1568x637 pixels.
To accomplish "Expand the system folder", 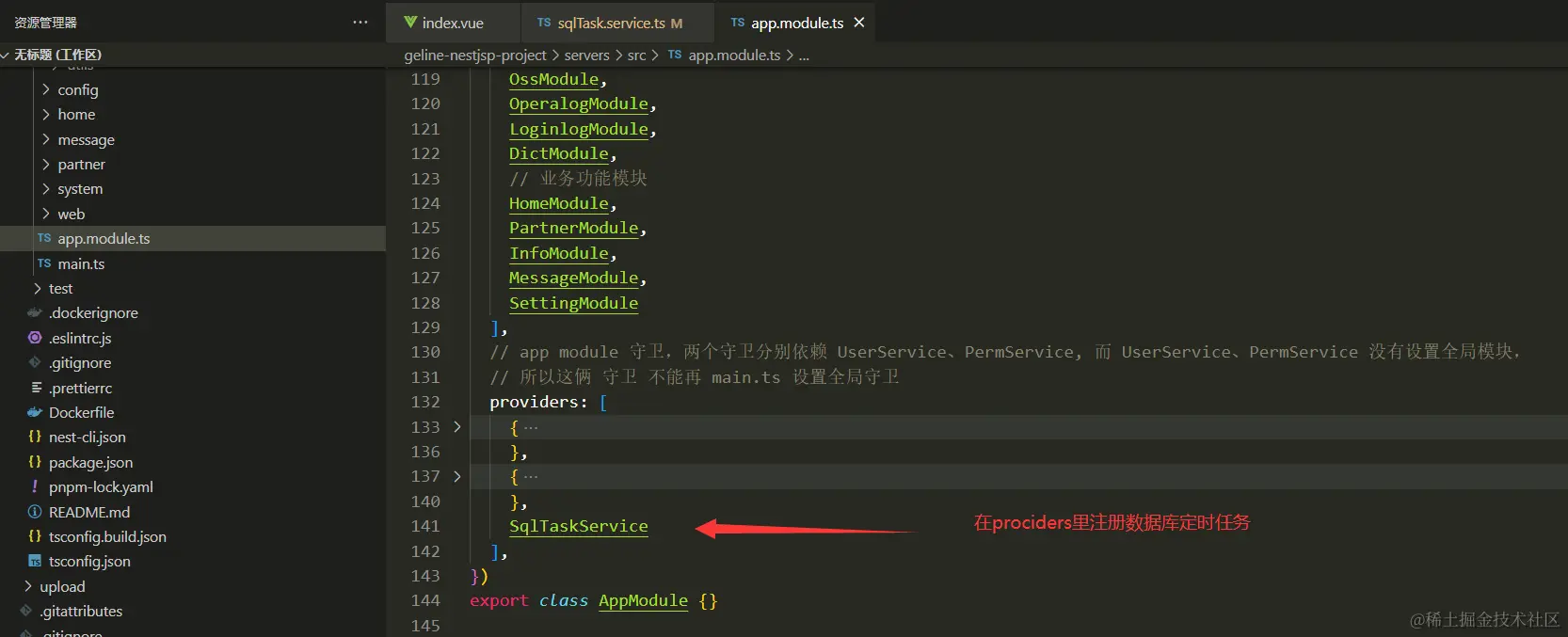I will point(45,188).
